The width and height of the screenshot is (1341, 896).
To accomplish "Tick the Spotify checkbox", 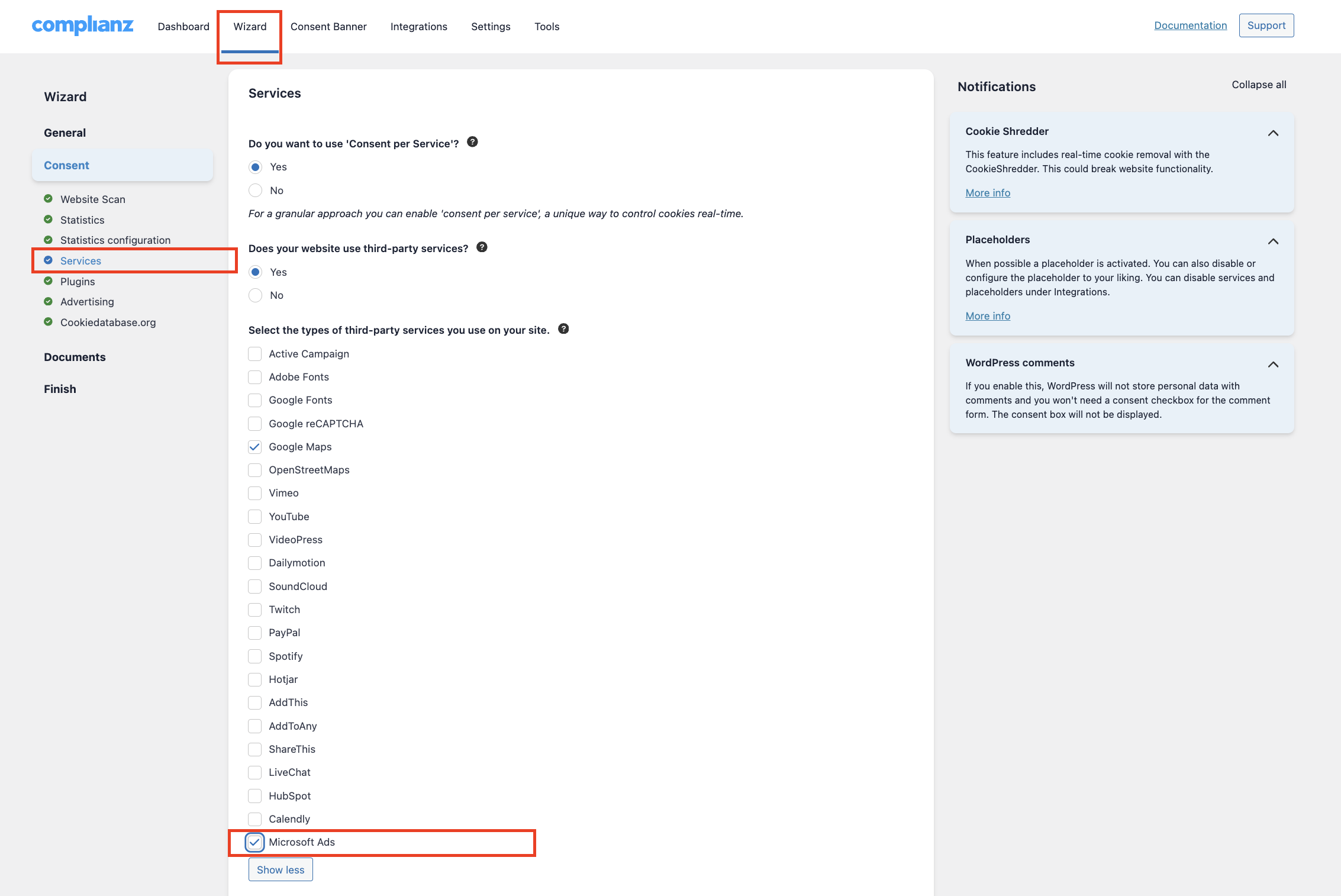I will coord(254,656).
